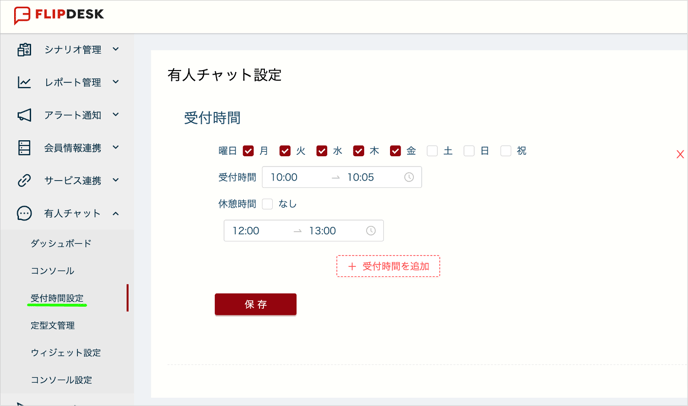Image resolution: width=688 pixels, height=406 pixels.
Task: Click the サービス連携 menu label
Action: (73, 180)
